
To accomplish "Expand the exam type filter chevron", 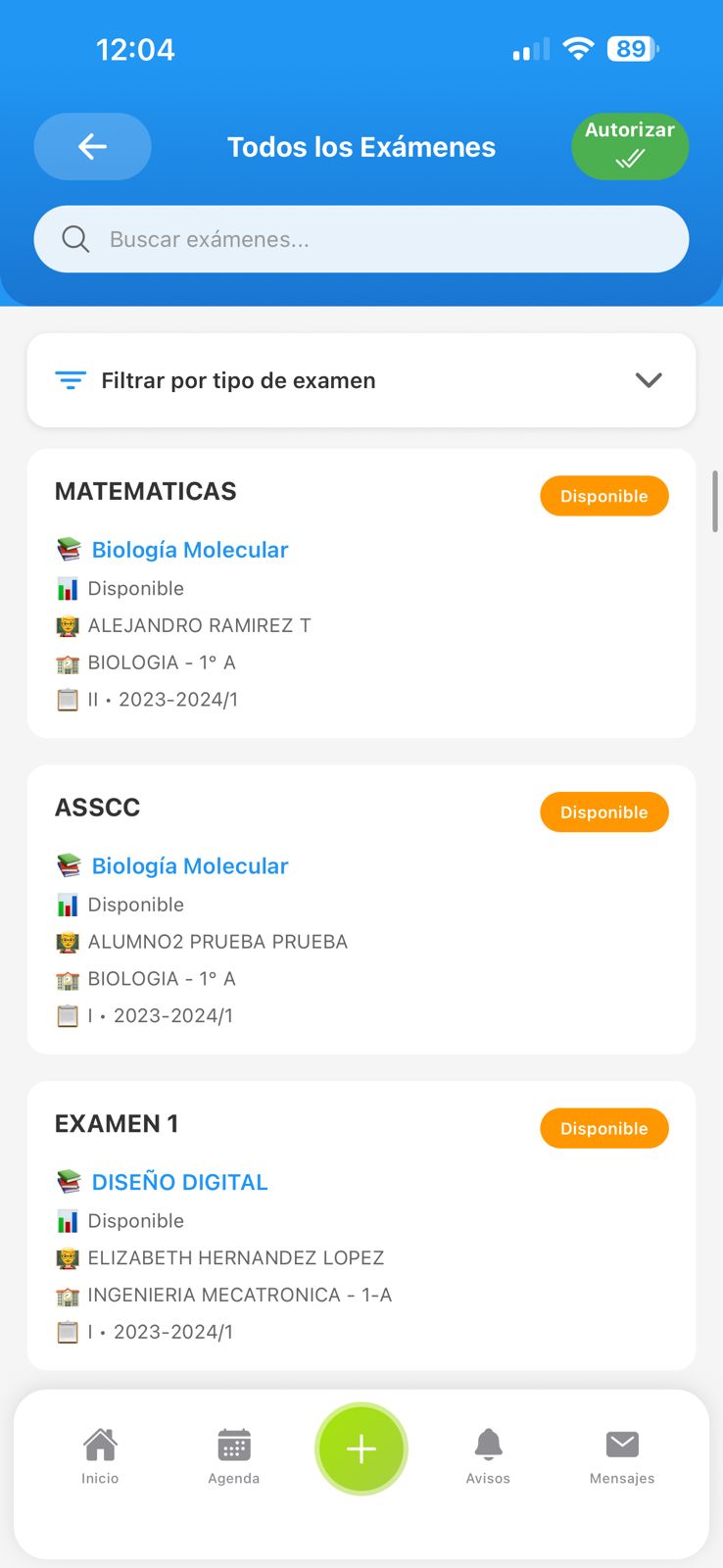I will click(649, 380).
